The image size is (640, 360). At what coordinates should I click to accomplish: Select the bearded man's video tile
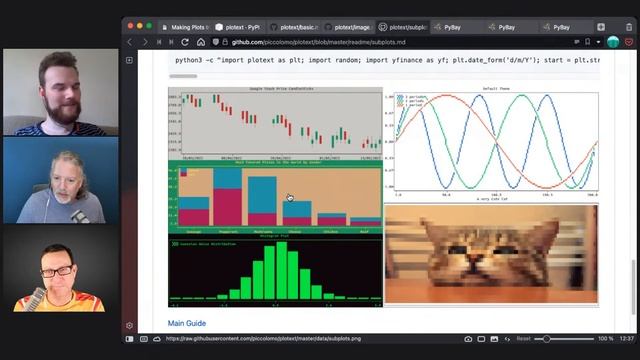(x=61, y=92)
